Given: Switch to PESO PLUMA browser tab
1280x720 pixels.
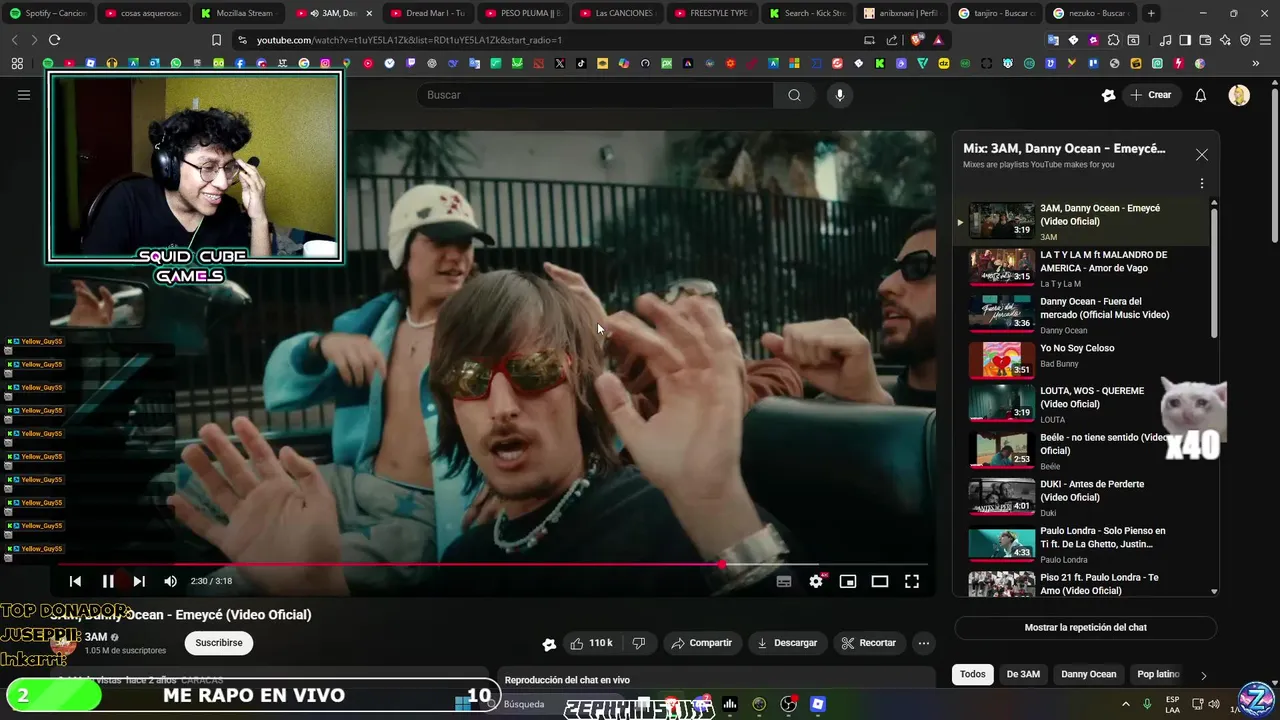Looking at the screenshot, I should [522, 13].
